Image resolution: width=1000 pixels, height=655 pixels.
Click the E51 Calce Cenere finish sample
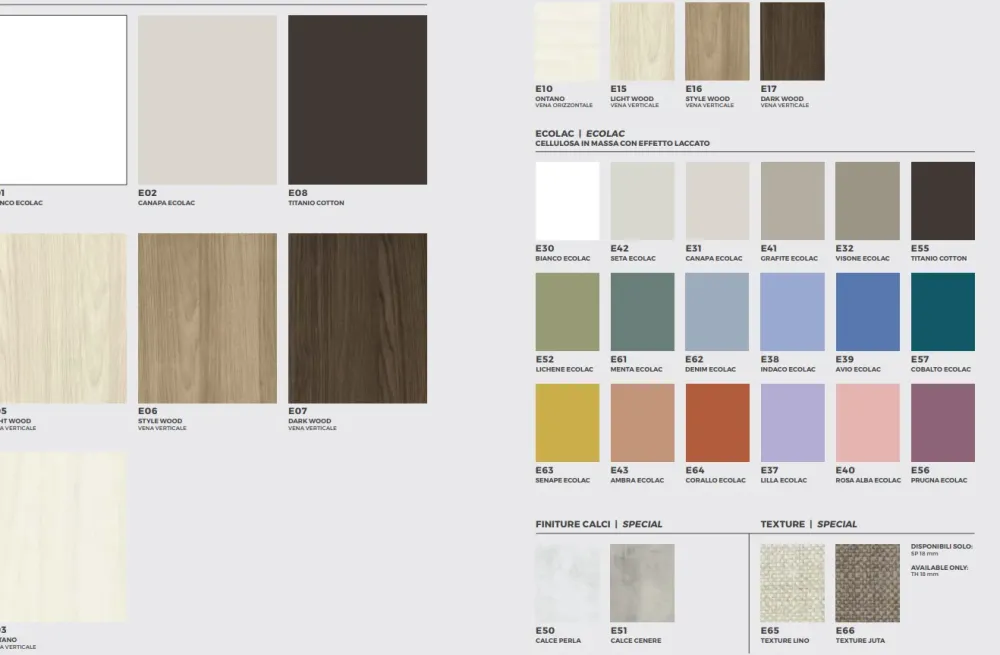(642, 583)
